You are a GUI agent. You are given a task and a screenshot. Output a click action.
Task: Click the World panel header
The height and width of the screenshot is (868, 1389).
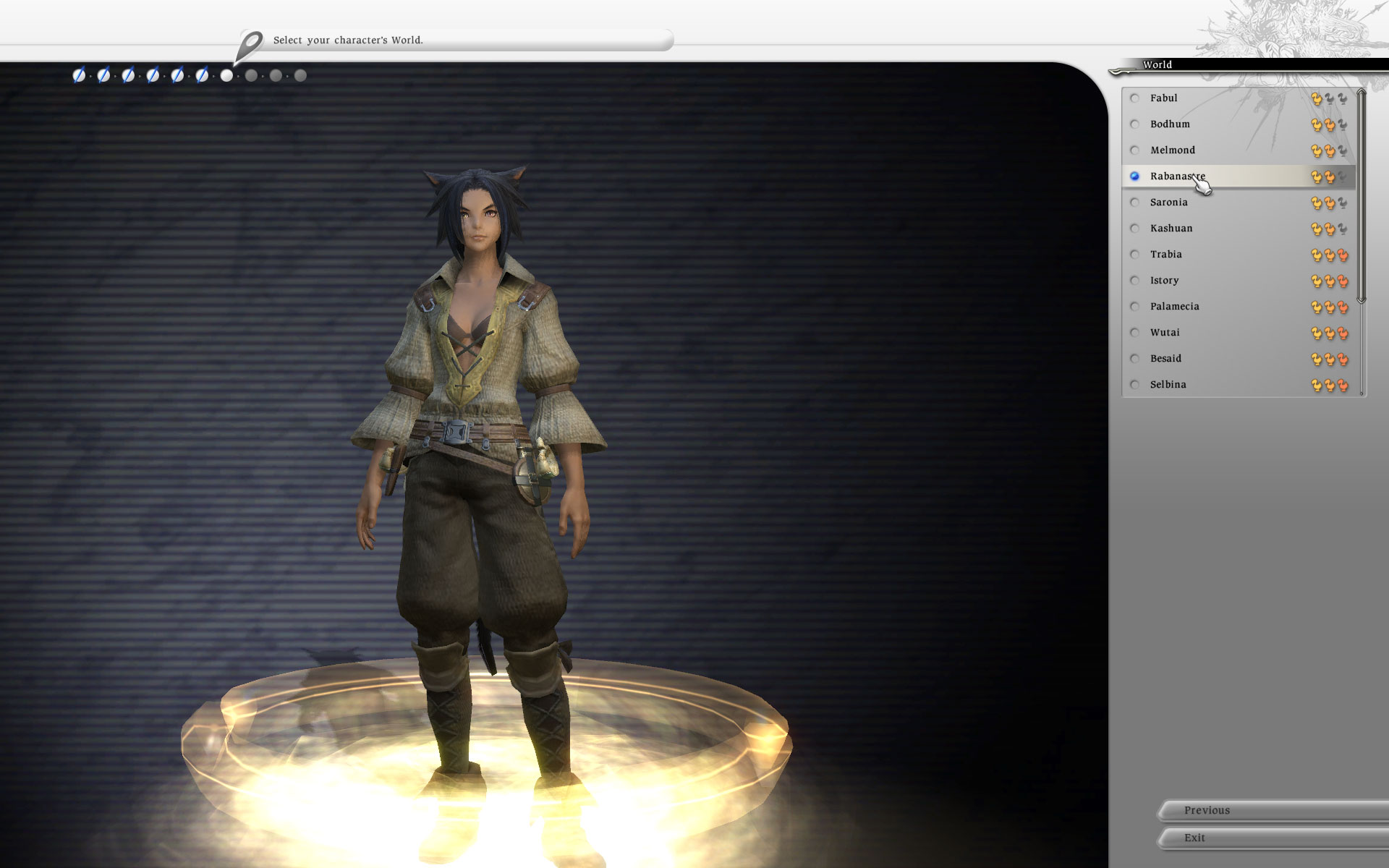[1248, 65]
